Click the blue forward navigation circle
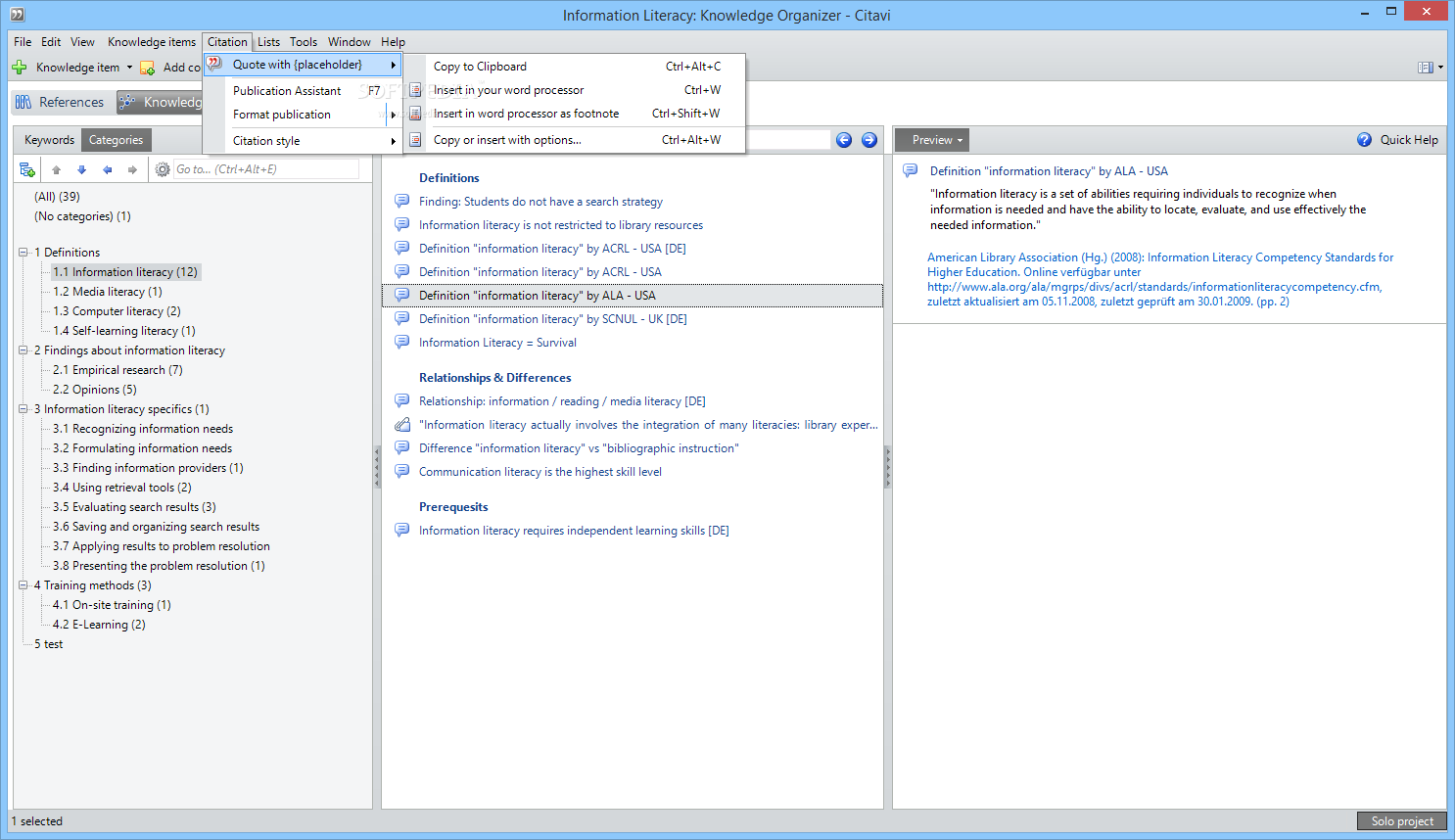1455x840 pixels. 869,140
